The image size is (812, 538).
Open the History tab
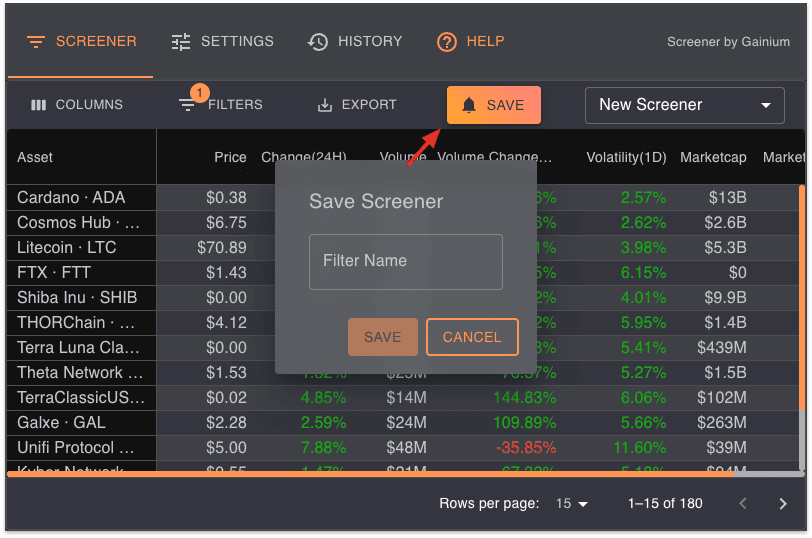(355, 42)
